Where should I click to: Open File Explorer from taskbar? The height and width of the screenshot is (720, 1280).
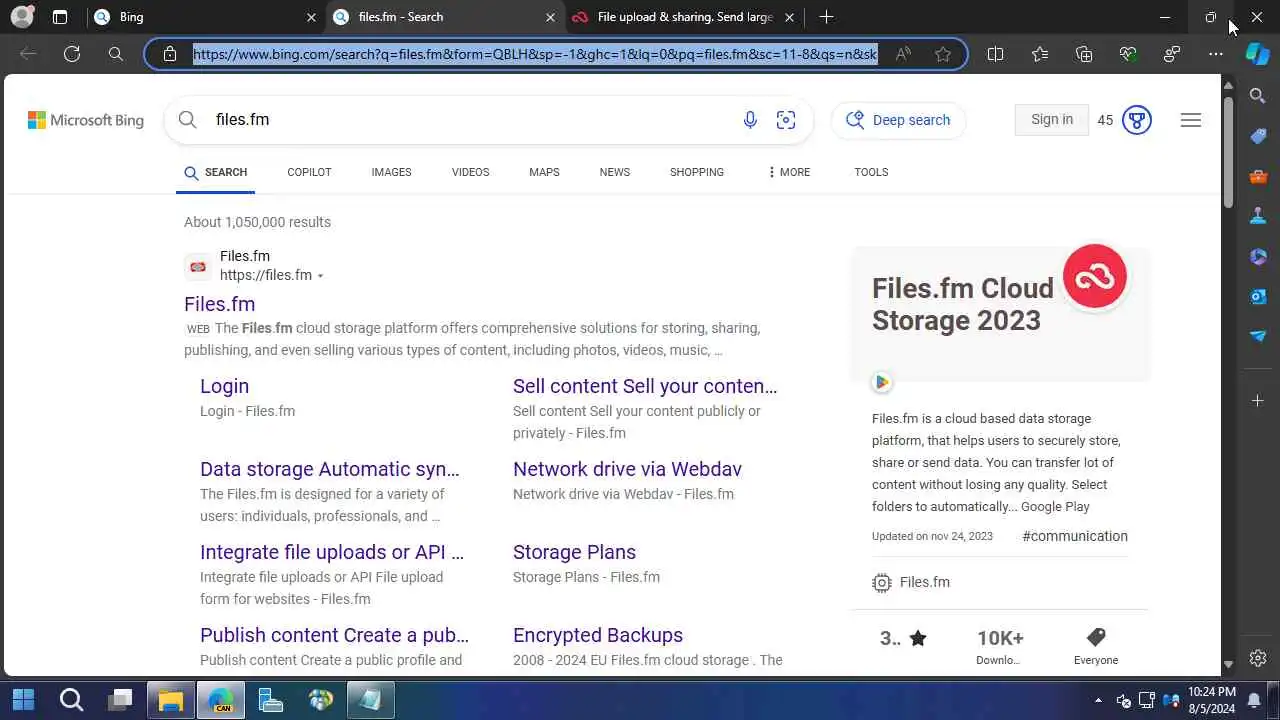point(171,699)
